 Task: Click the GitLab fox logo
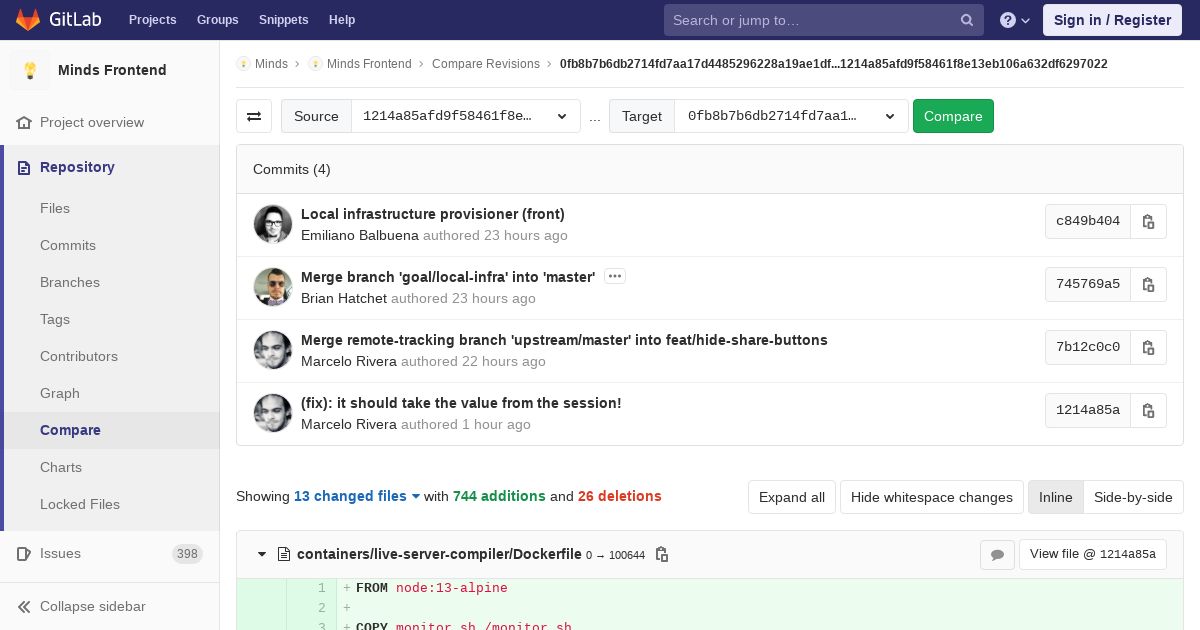tap(28, 20)
